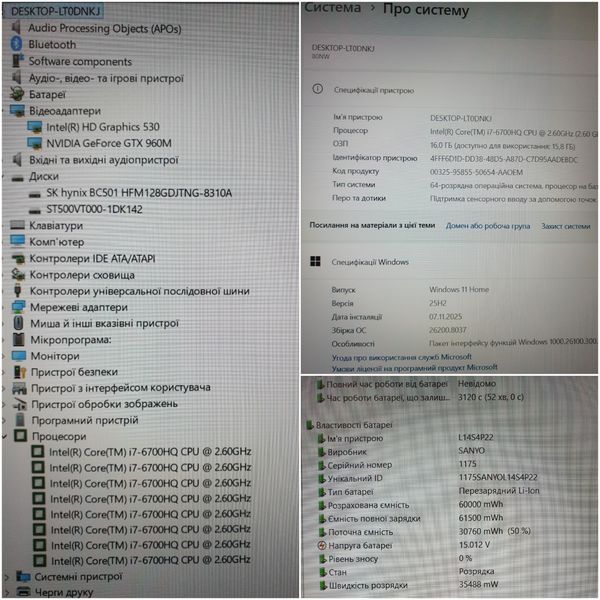The width and height of the screenshot is (600, 600).
Task: Select the Властивості батареї section header
Action: coord(354,425)
